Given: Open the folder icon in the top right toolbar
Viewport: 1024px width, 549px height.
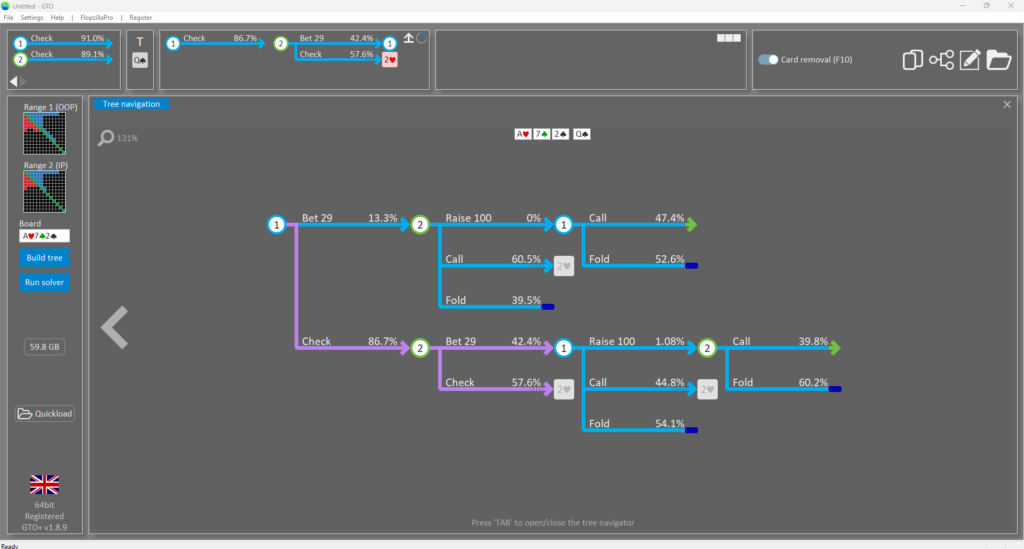Looking at the screenshot, I should 999,60.
